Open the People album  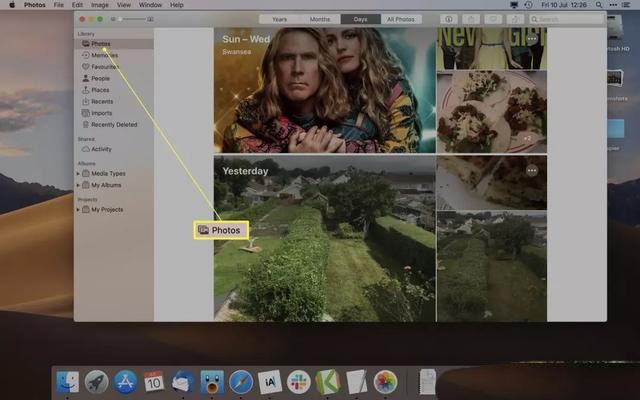pos(101,78)
